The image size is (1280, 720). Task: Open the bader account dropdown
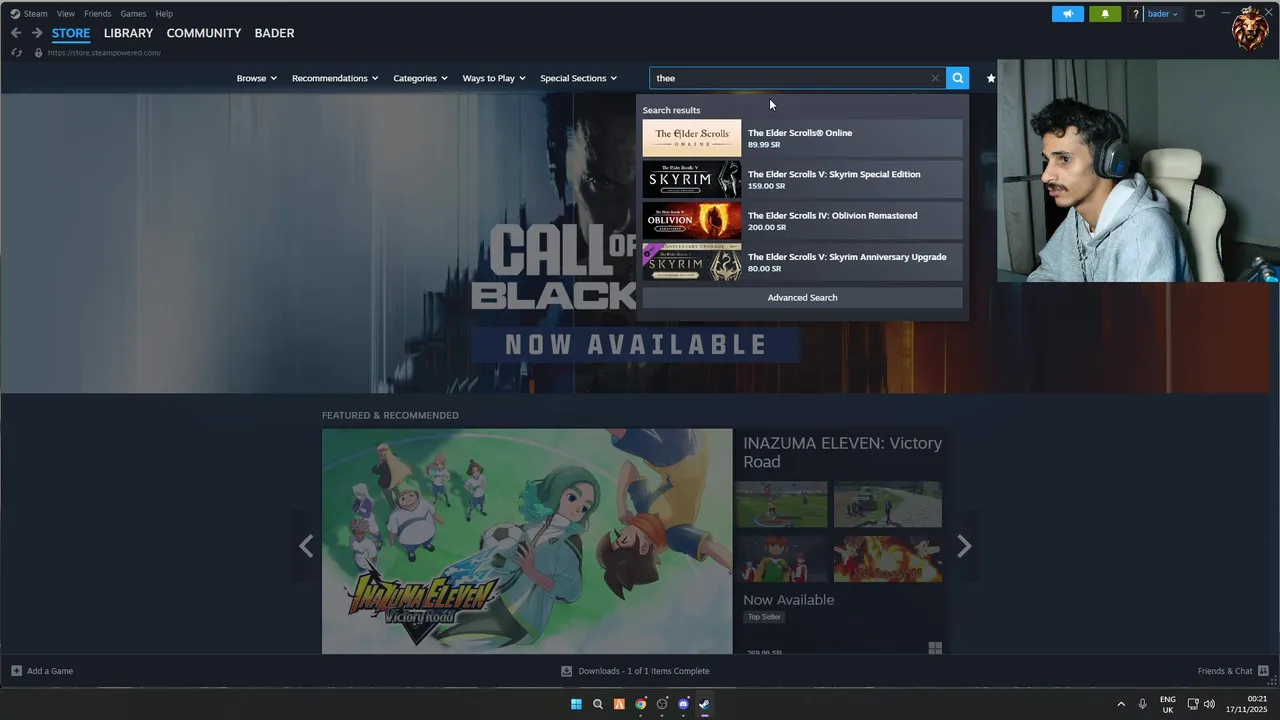click(1163, 14)
